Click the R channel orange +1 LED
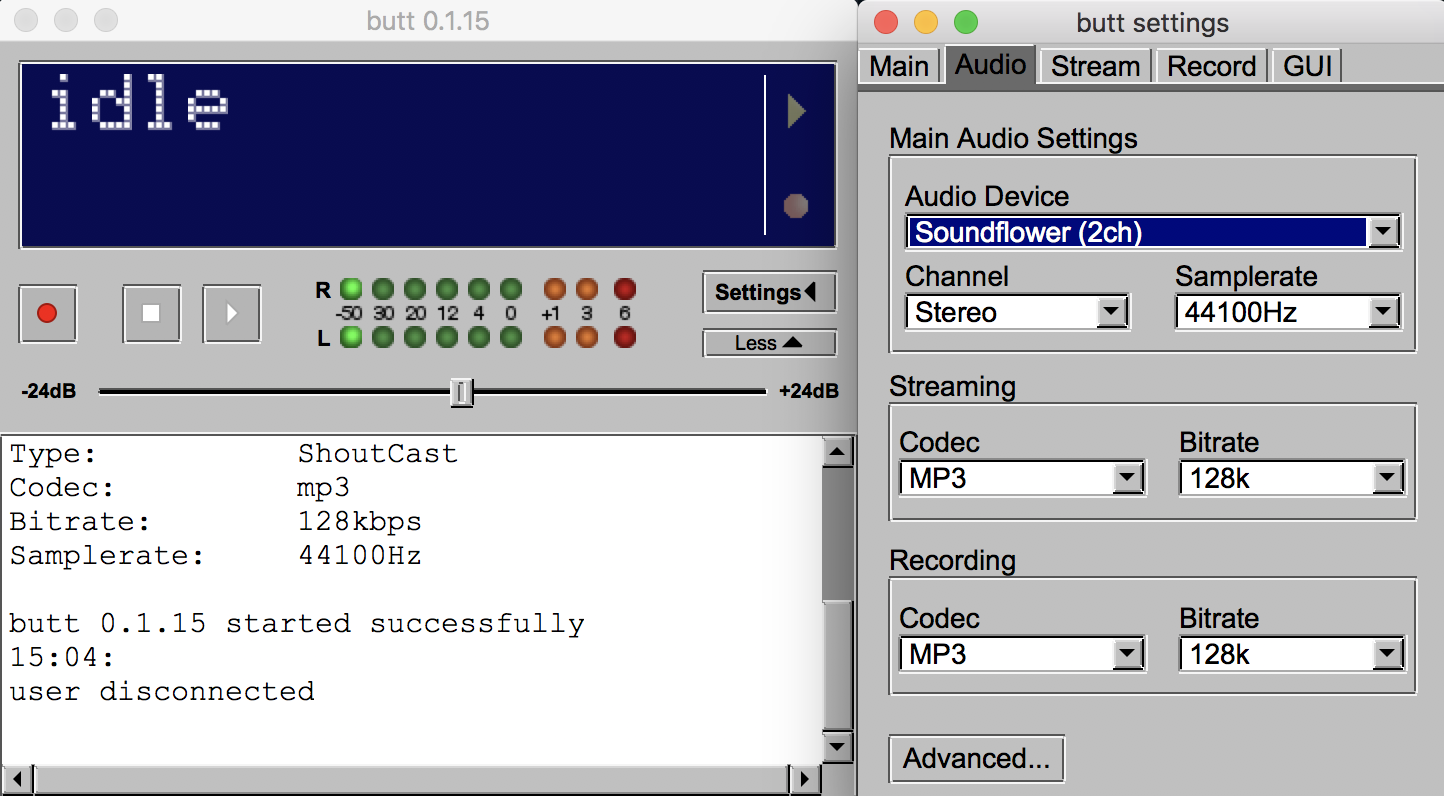 pyautogui.click(x=554, y=290)
